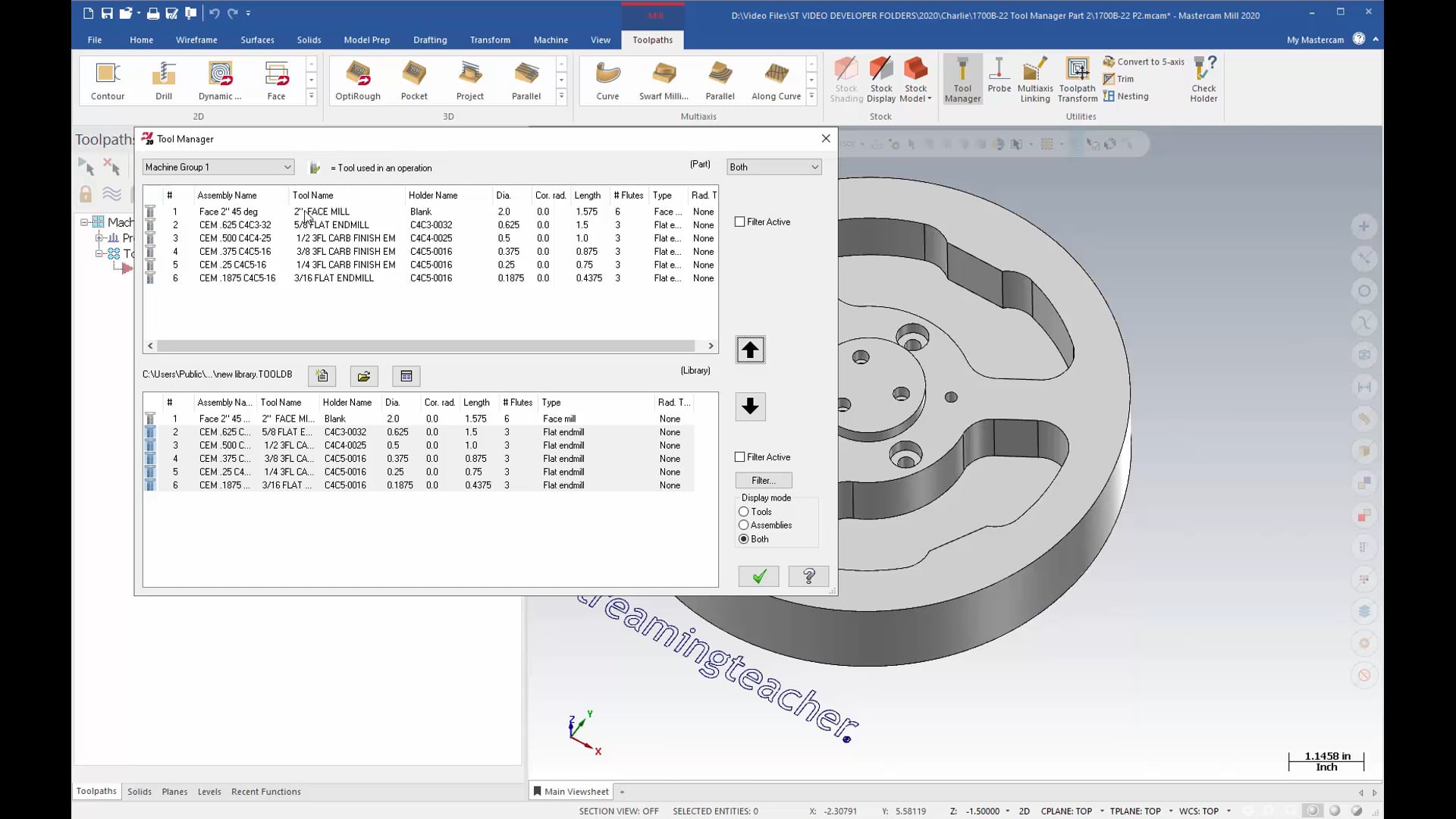
Task: Click the Filter button in Library section
Action: [x=764, y=480]
